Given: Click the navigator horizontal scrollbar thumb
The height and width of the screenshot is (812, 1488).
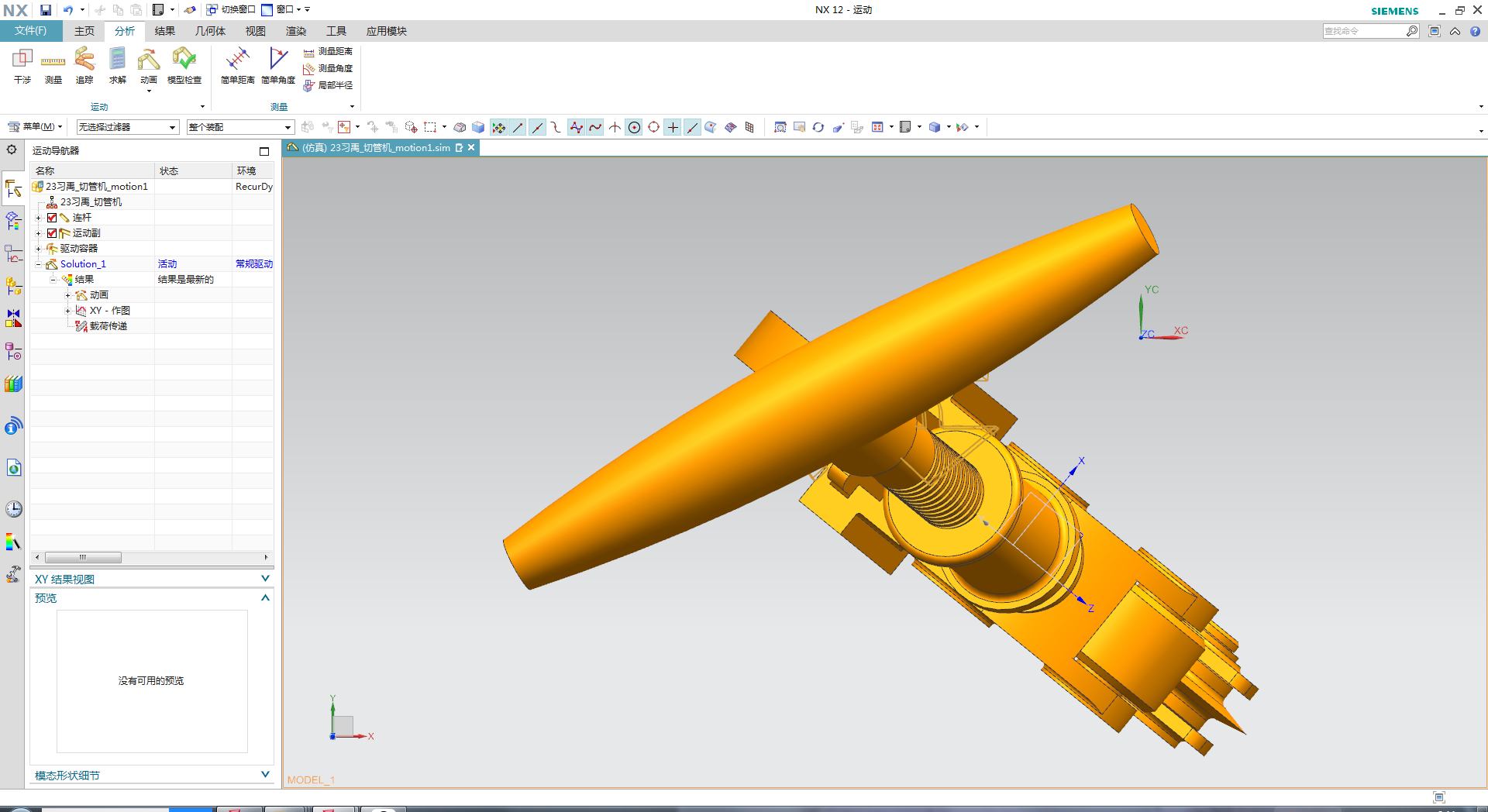Looking at the screenshot, I should pyautogui.click(x=83, y=557).
